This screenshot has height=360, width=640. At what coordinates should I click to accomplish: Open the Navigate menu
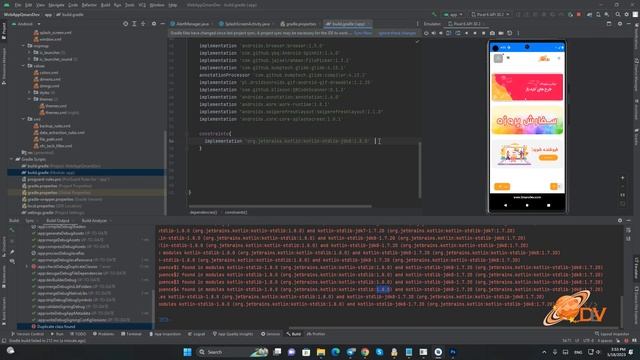(56, 5)
